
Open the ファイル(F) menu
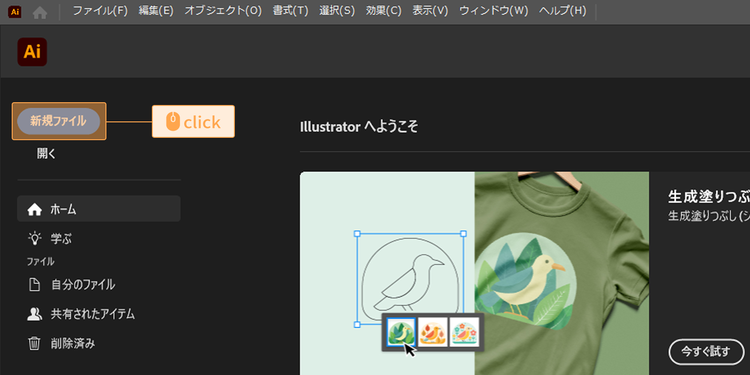pyautogui.click(x=100, y=11)
